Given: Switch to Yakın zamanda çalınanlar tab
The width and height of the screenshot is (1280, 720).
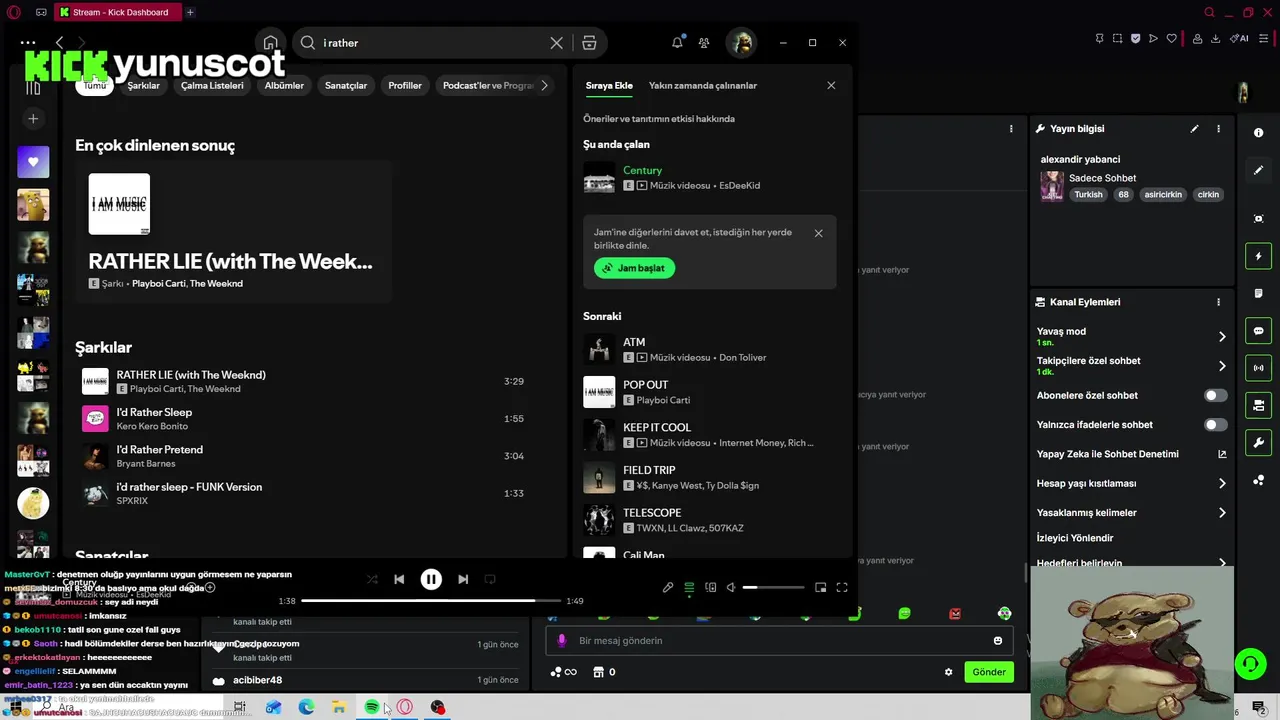Looking at the screenshot, I should coord(703,85).
